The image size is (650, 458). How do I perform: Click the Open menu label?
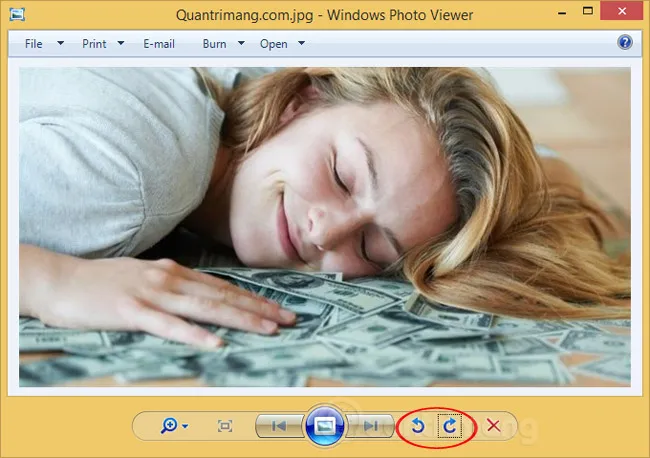point(274,44)
